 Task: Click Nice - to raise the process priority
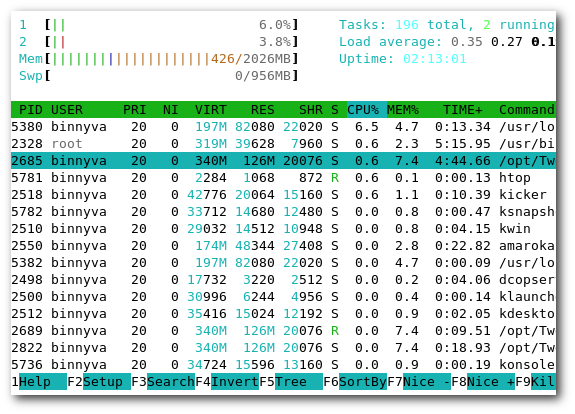(426, 382)
